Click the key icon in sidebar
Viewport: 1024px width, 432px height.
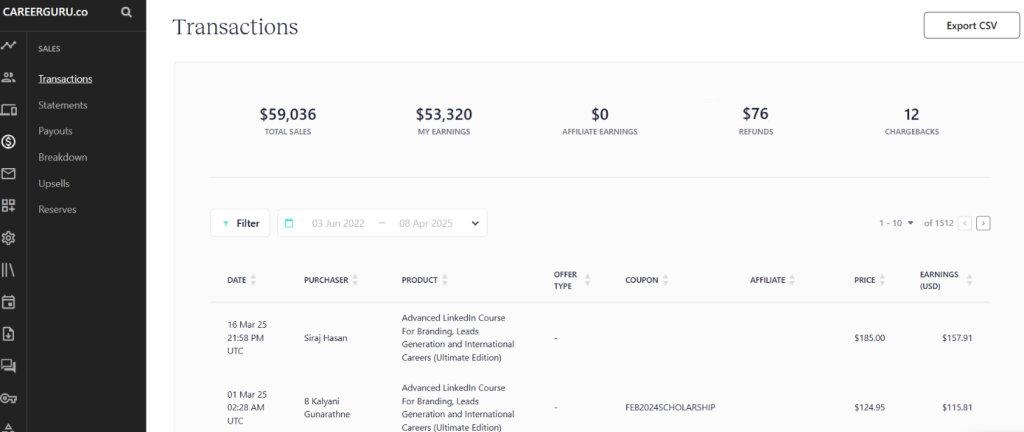[x=9, y=398]
